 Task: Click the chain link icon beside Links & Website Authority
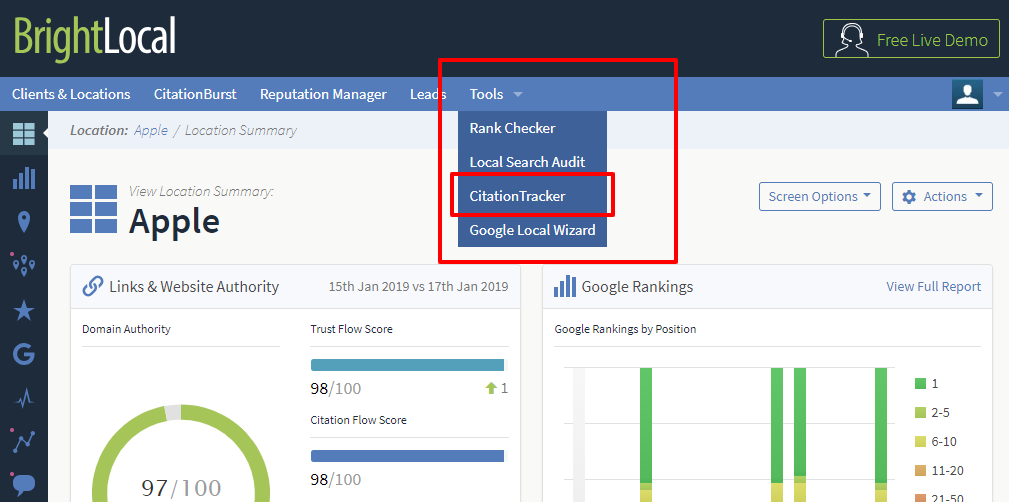tap(93, 286)
